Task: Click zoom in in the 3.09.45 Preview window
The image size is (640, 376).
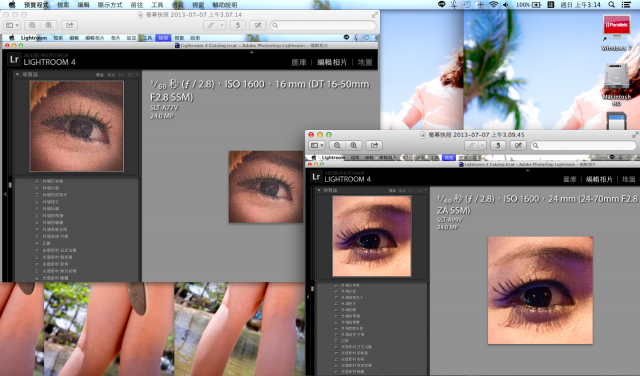Action: [x=353, y=145]
